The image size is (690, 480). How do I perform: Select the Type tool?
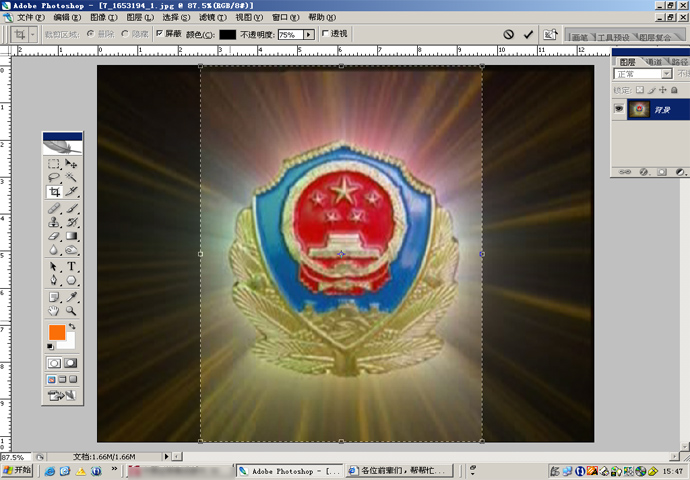point(70,267)
